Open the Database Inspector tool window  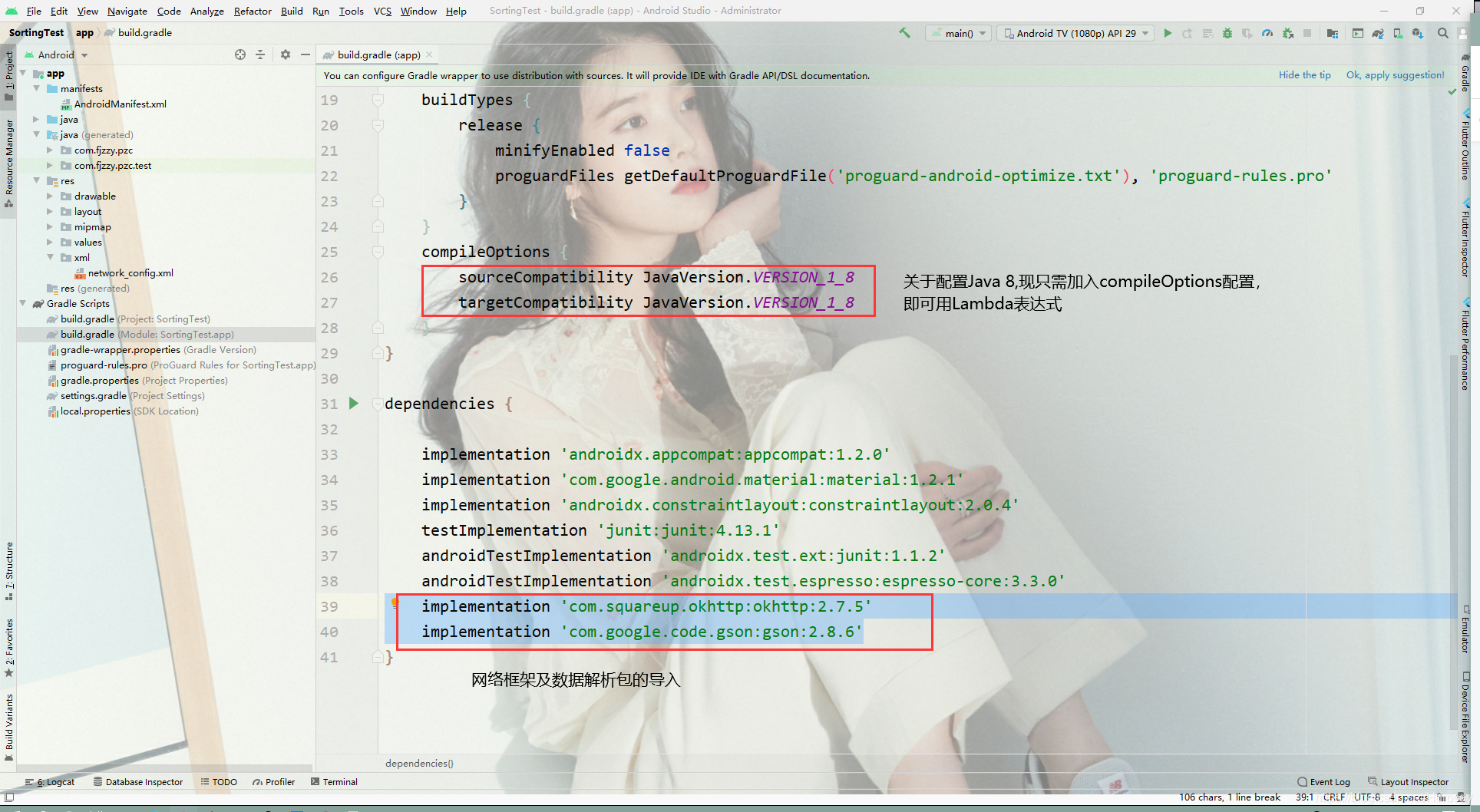coord(138,782)
